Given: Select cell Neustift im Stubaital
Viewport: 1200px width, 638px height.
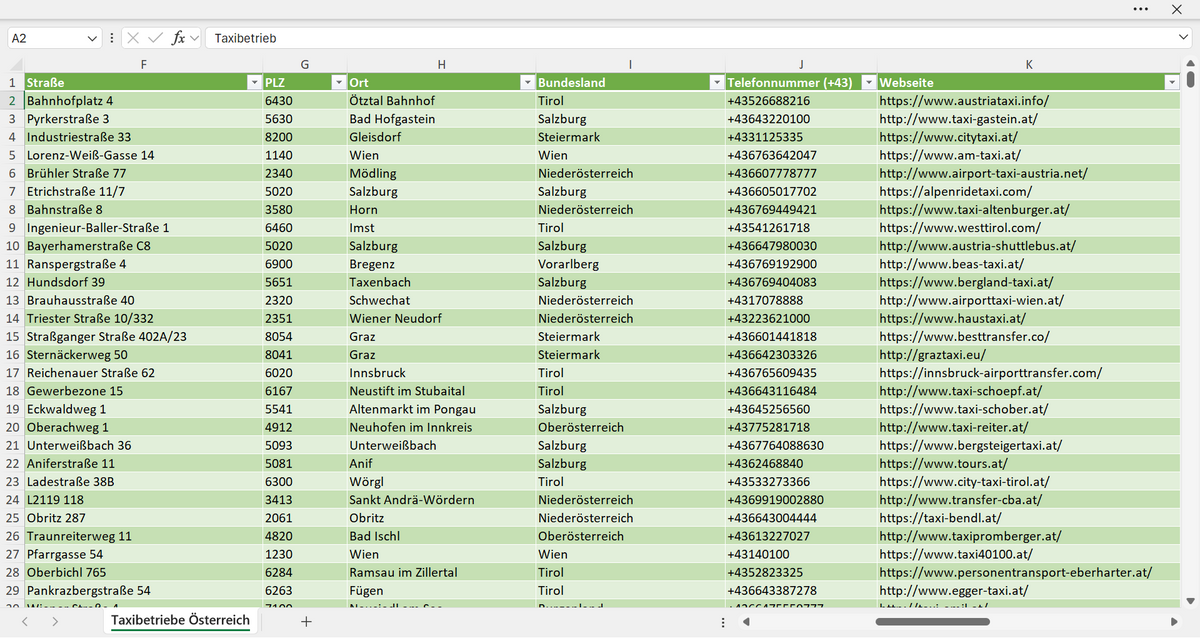Looking at the screenshot, I should 441,391.
